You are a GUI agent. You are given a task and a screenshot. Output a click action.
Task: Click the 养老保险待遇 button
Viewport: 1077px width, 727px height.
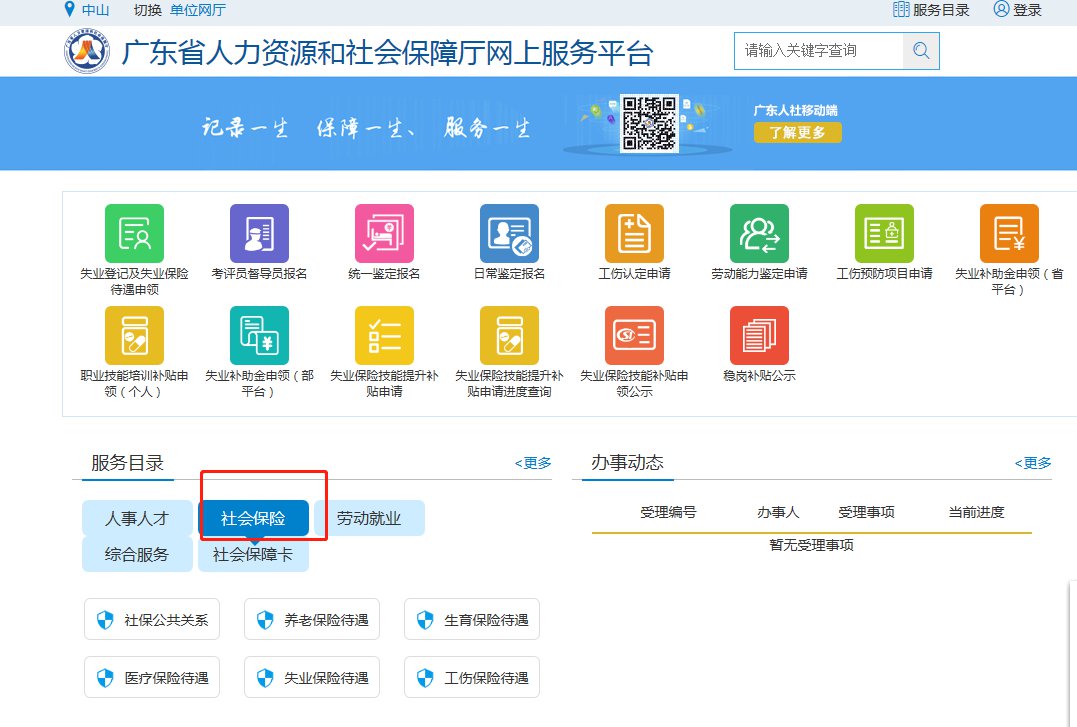tap(312, 620)
